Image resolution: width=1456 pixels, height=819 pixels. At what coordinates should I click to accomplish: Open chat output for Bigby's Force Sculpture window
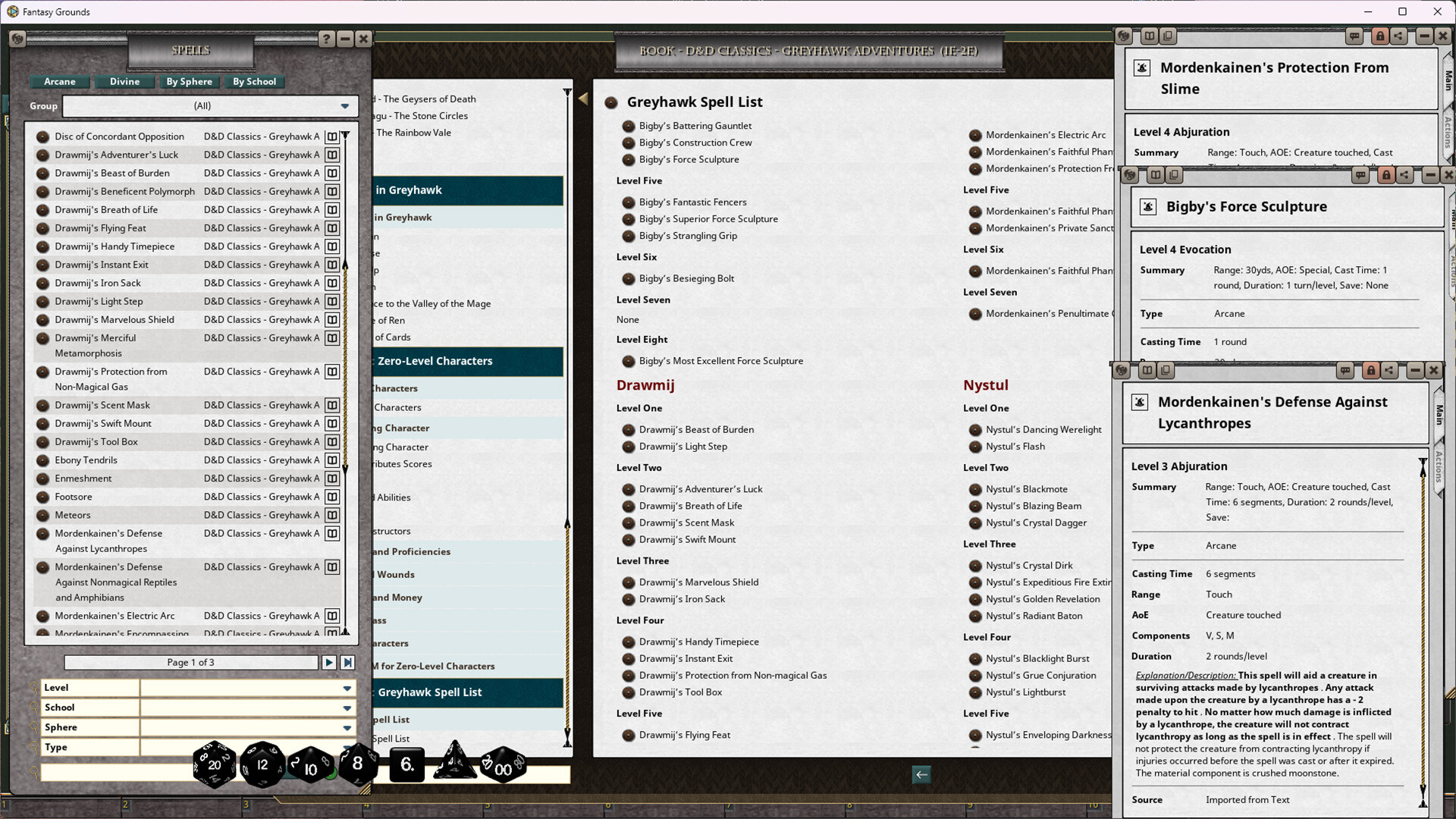pos(1360,174)
